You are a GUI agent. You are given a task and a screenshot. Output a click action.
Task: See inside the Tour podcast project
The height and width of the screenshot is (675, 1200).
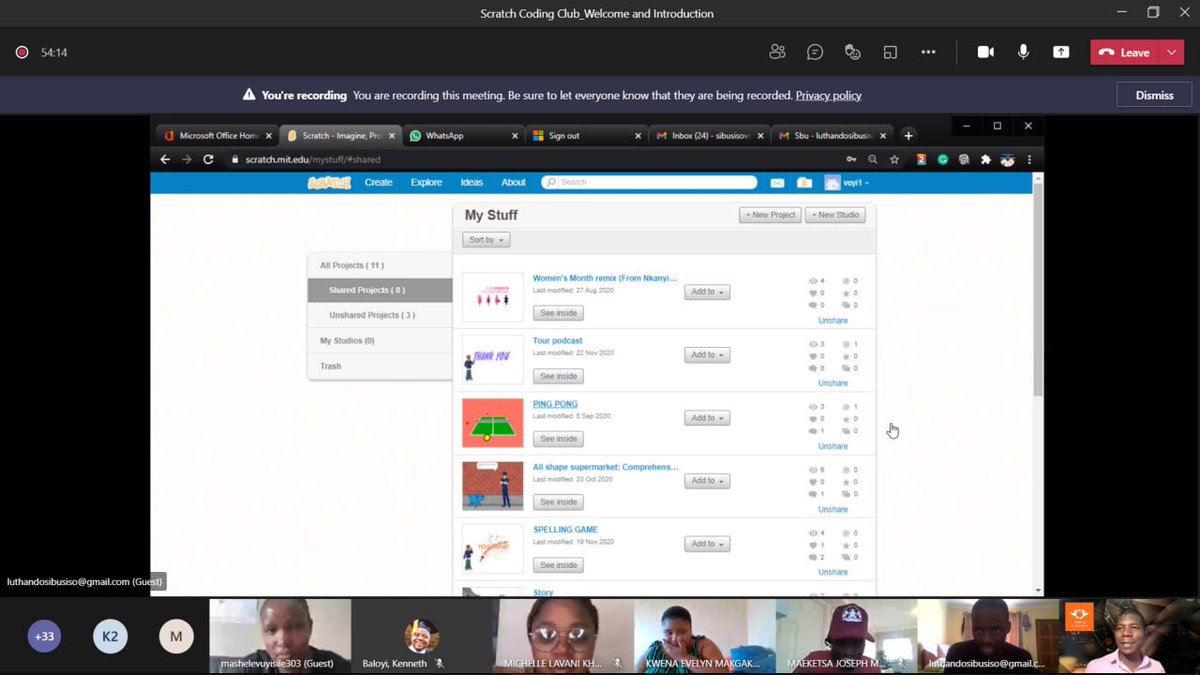click(558, 376)
